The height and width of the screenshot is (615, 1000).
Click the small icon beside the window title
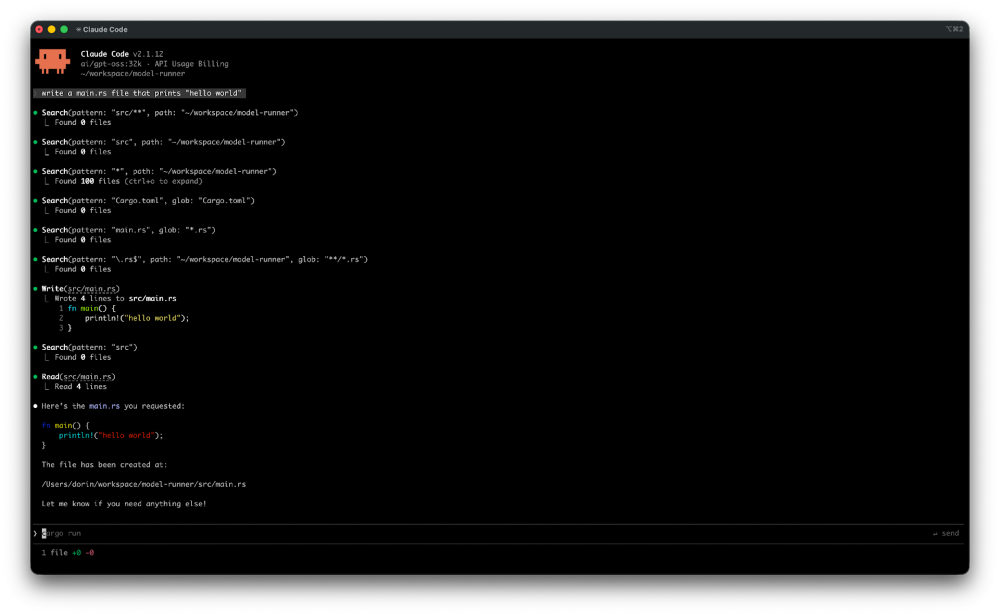78,30
